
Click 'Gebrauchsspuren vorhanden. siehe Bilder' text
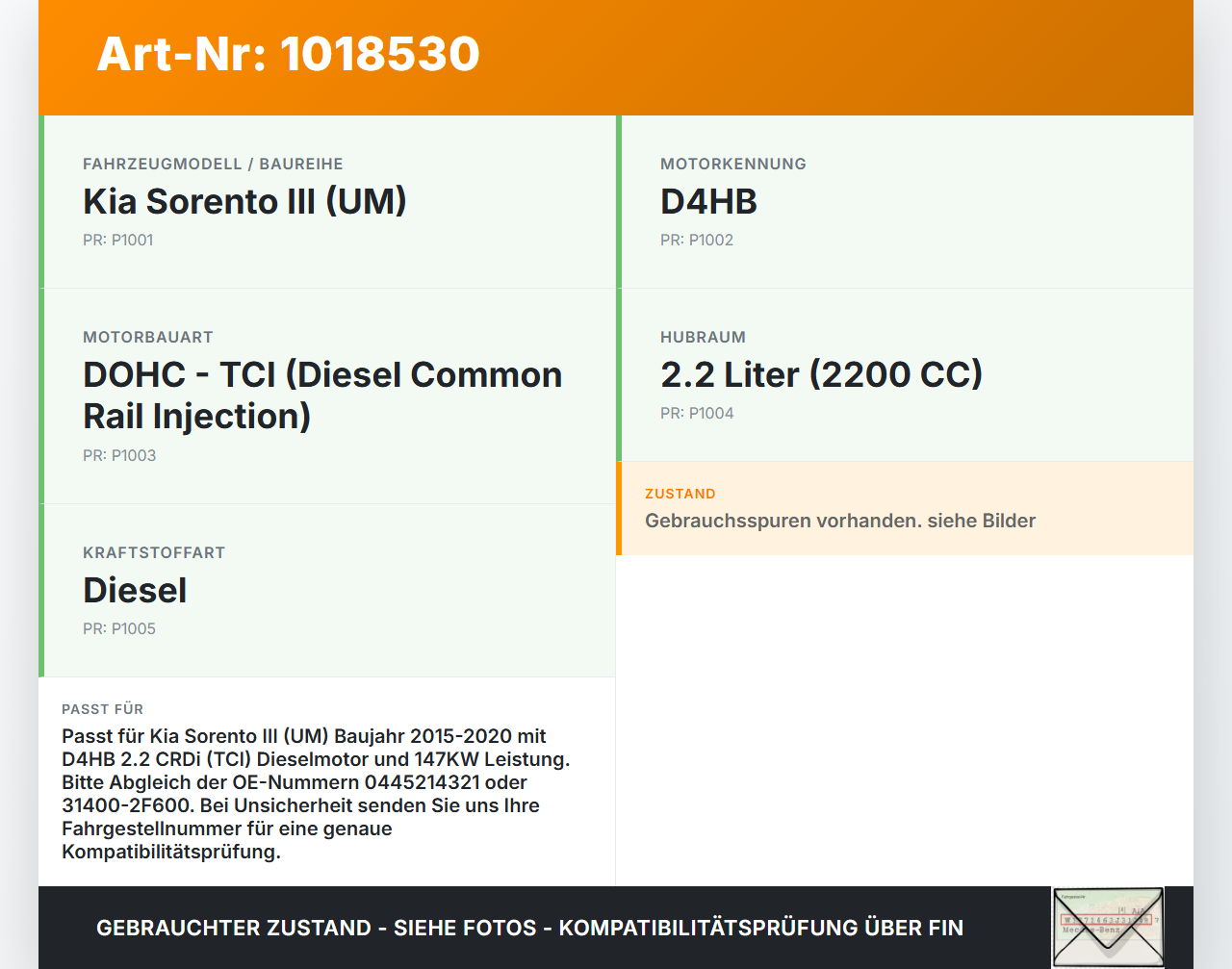840,521
